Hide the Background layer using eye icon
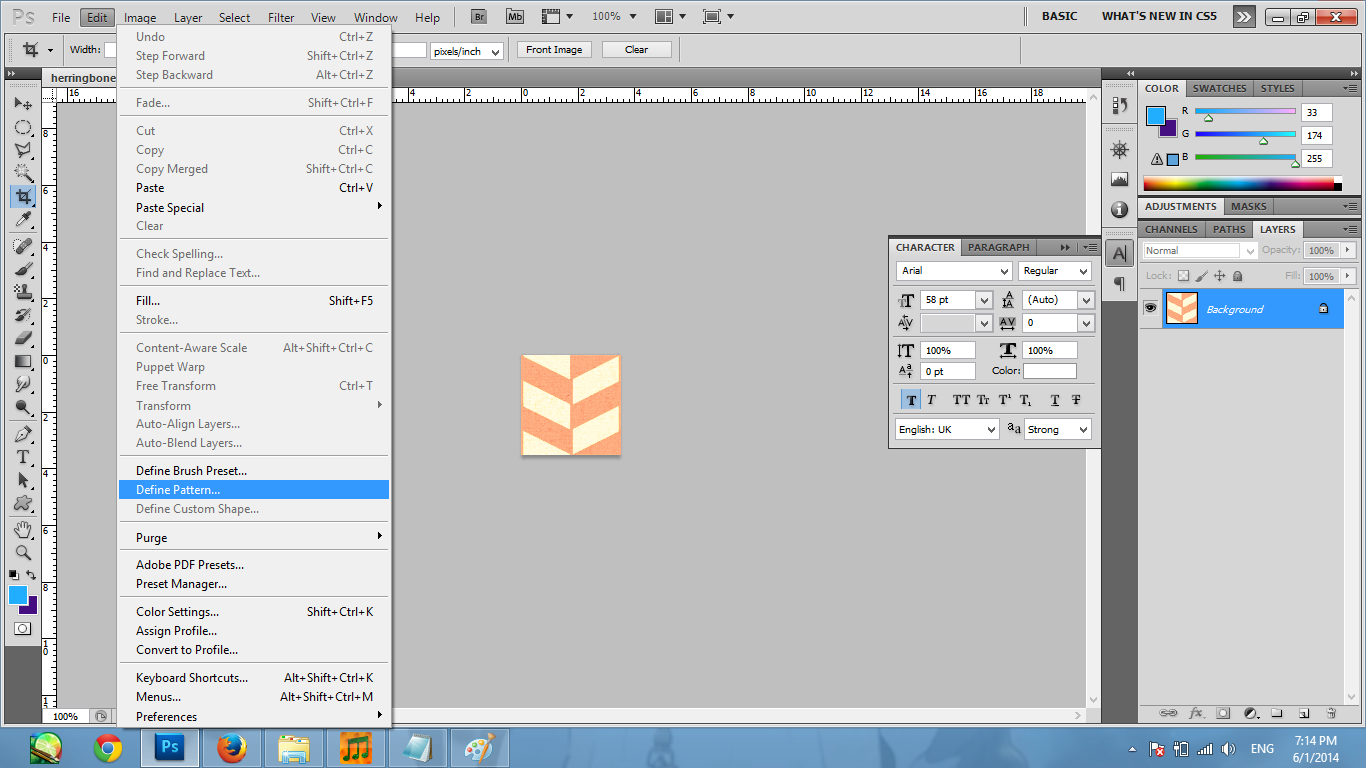Screen dimensions: 1366x768 point(1151,309)
